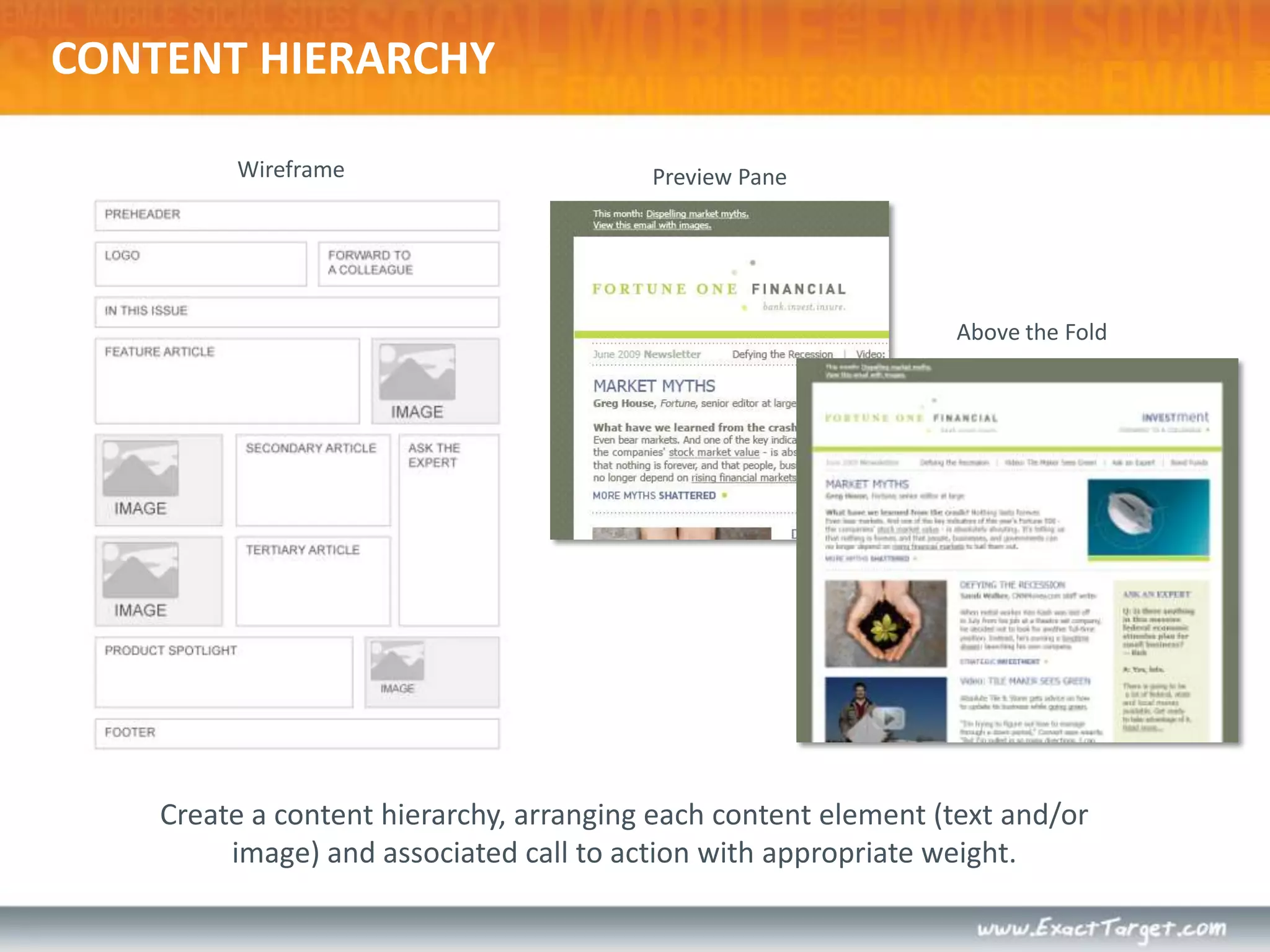The image size is (1270, 952).
Task: Click the LOGO wireframe box
Action: point(201,264)
